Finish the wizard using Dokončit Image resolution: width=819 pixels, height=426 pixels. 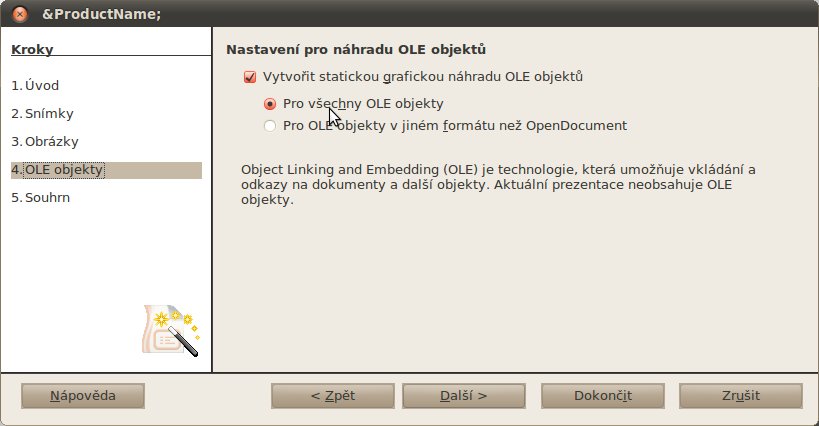(603, 396)
